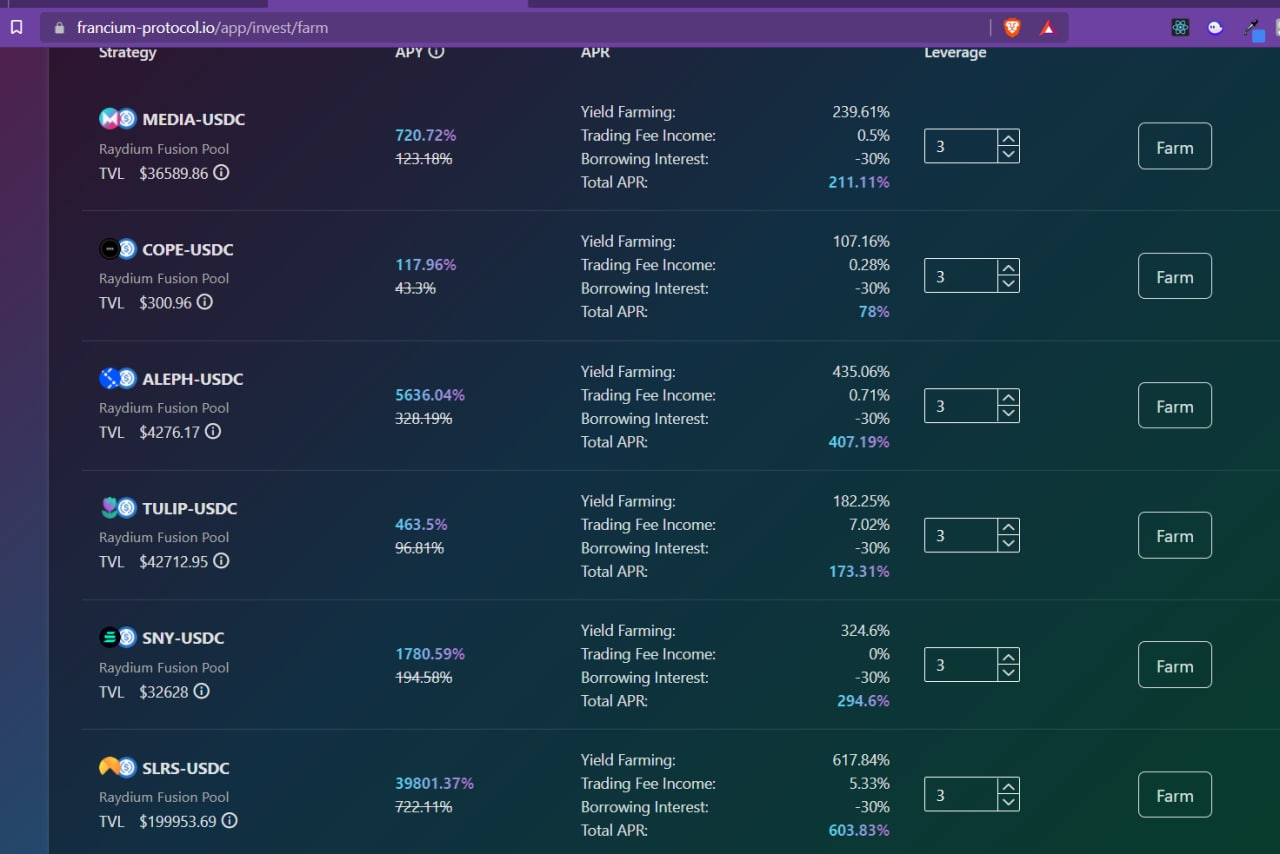Open the React Developer Tools extension
1280x854 pixels.
[1180, 28]
